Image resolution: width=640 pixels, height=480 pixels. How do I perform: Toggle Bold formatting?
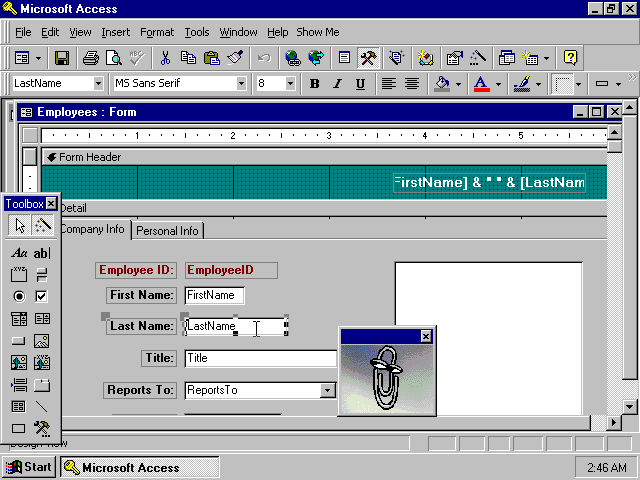[314, 84]
